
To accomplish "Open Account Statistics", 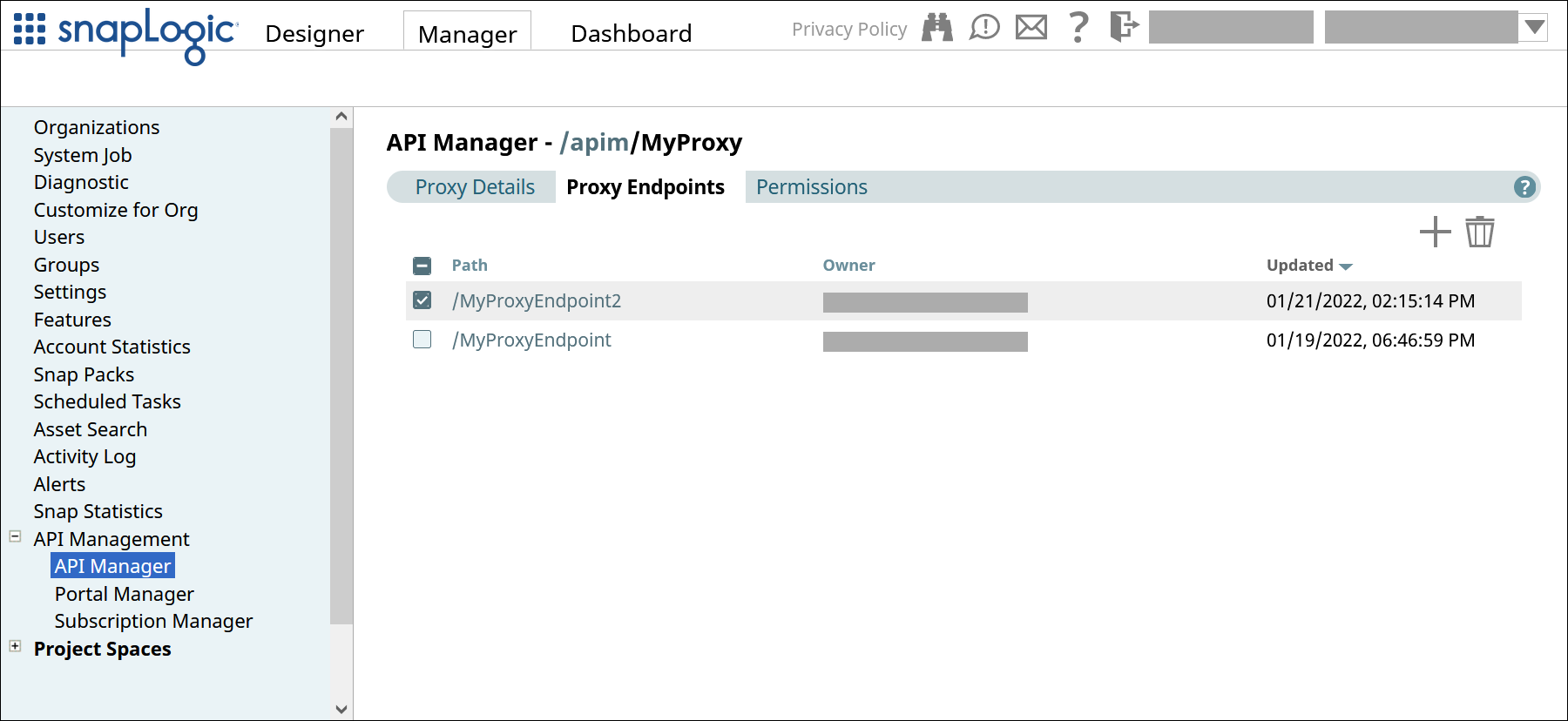I will (x=112, y=347).
